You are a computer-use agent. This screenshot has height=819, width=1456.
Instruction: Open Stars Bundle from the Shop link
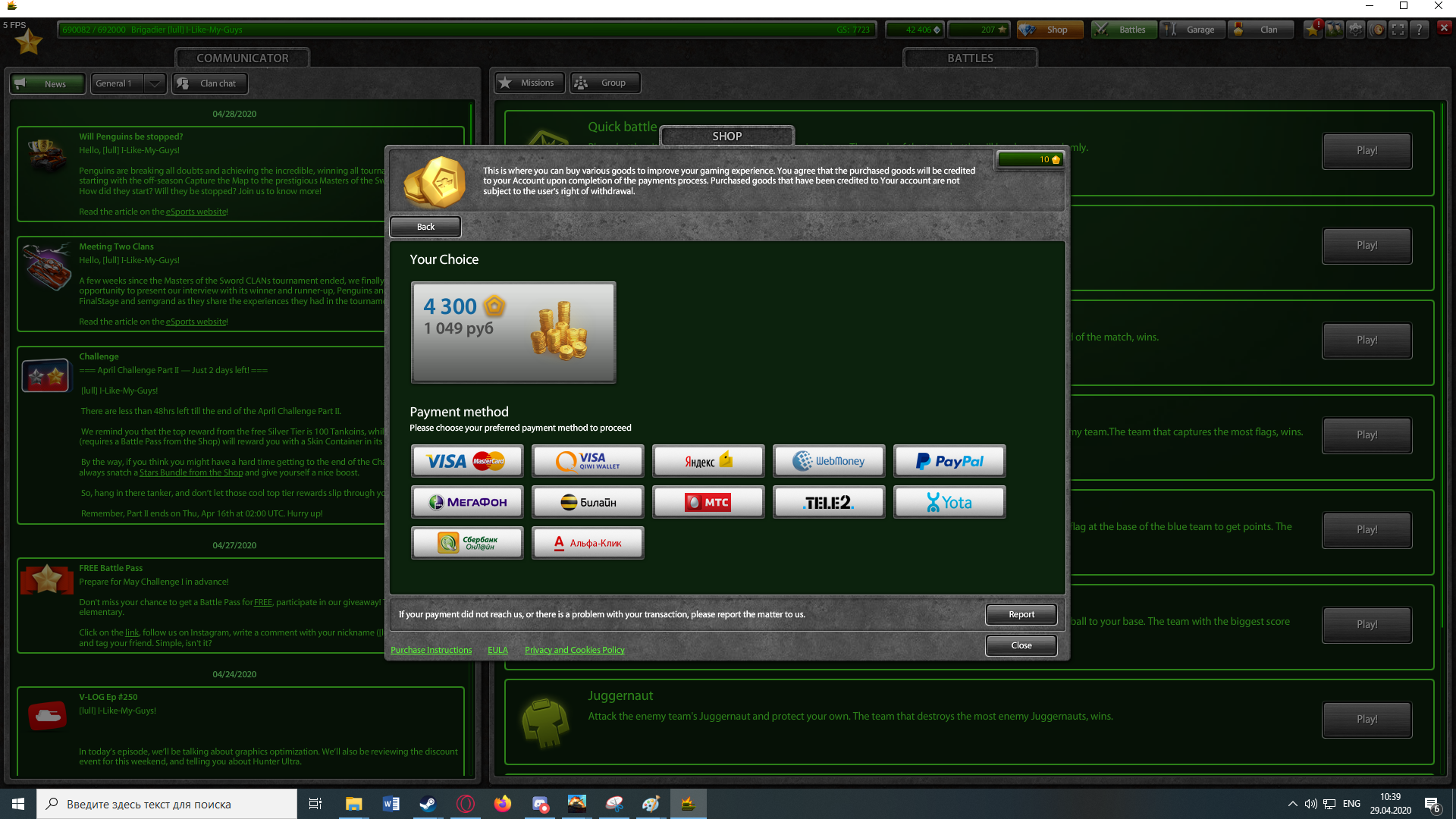coord(191,472)
